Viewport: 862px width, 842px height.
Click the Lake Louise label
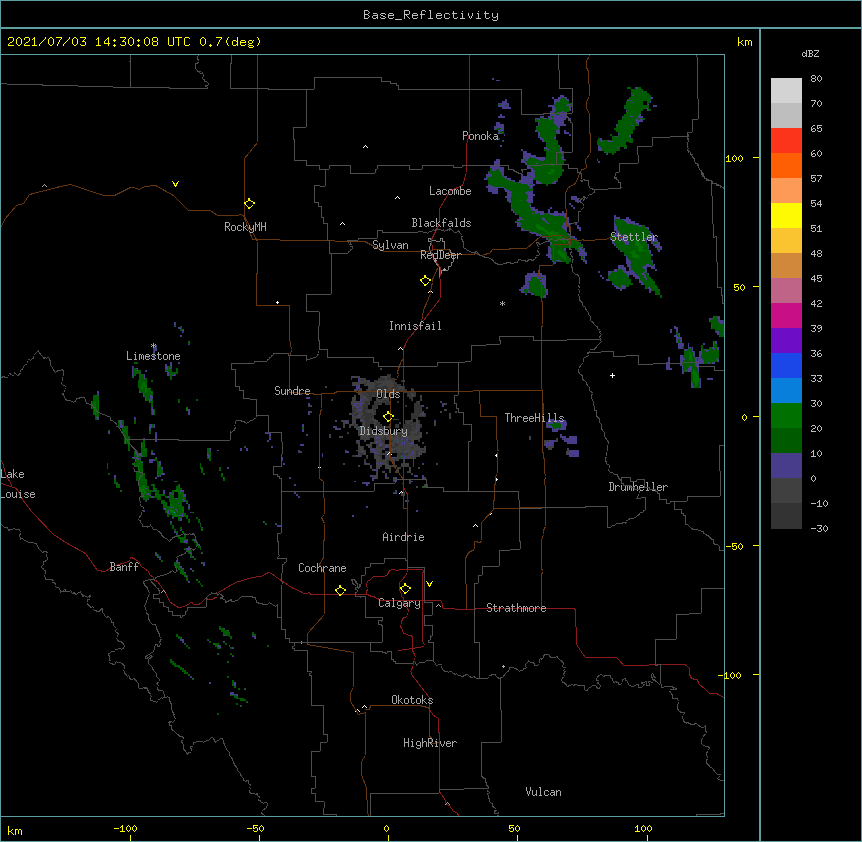pos(18,484)
